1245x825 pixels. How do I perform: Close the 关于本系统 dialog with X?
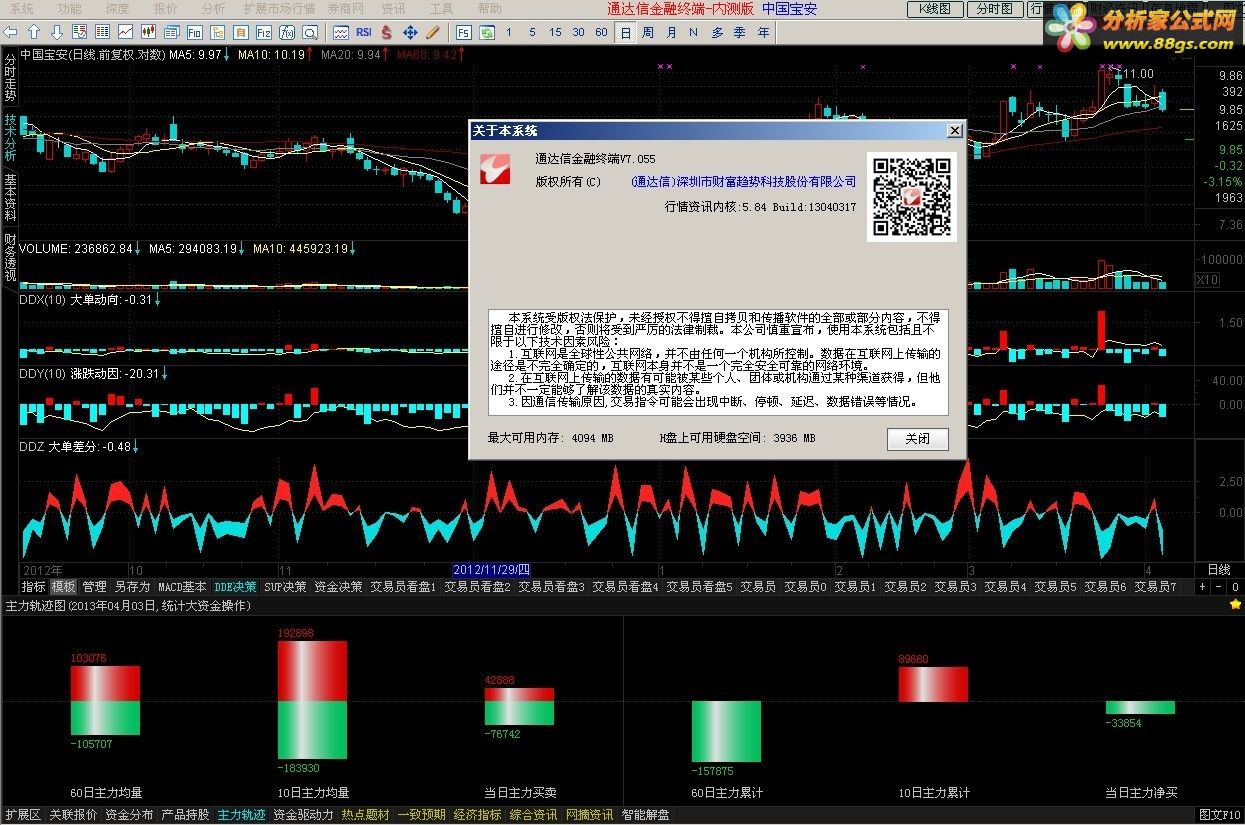click(955, 130)
